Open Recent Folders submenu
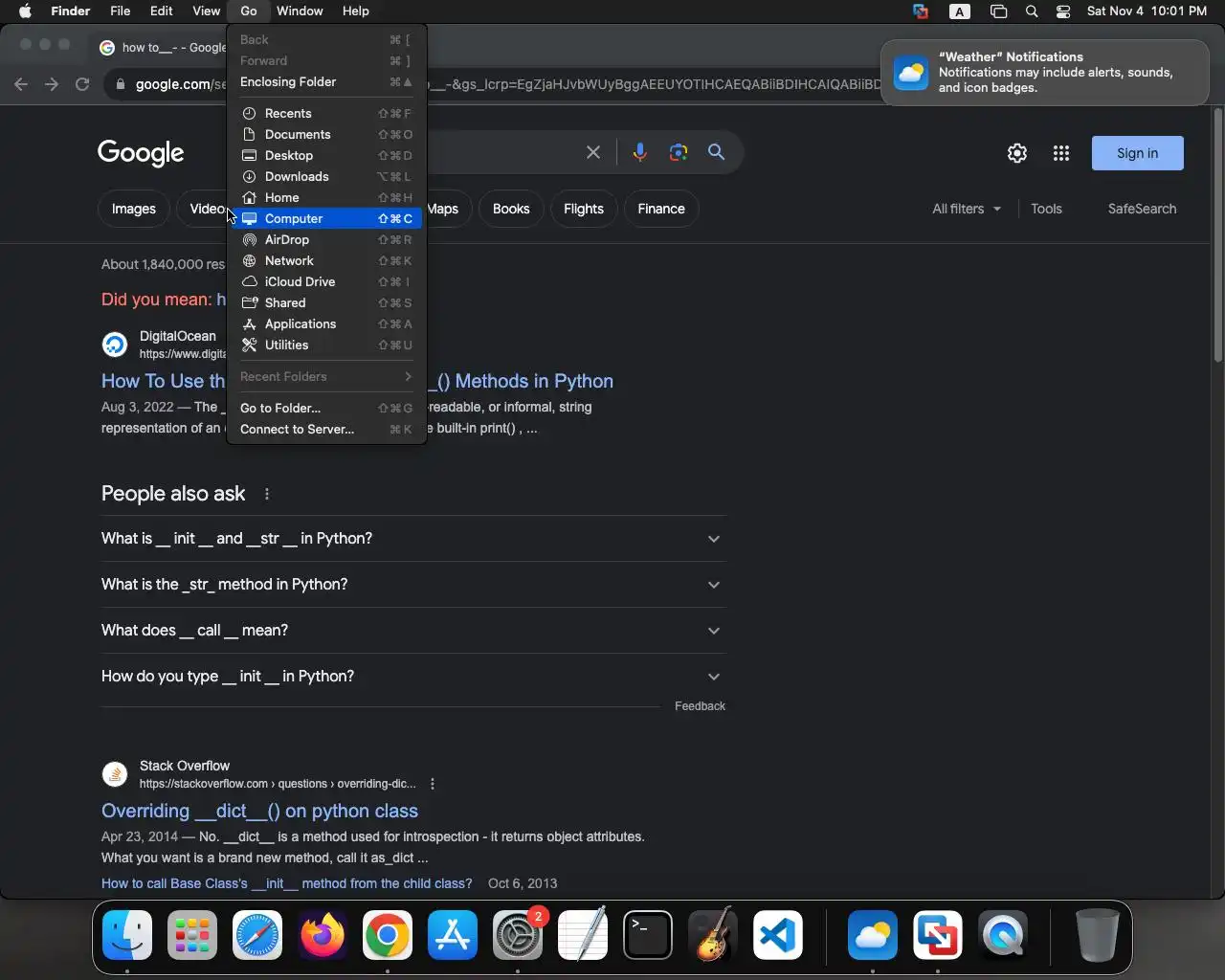Viewport: 1225px width, 980px height. pos(326,376)
